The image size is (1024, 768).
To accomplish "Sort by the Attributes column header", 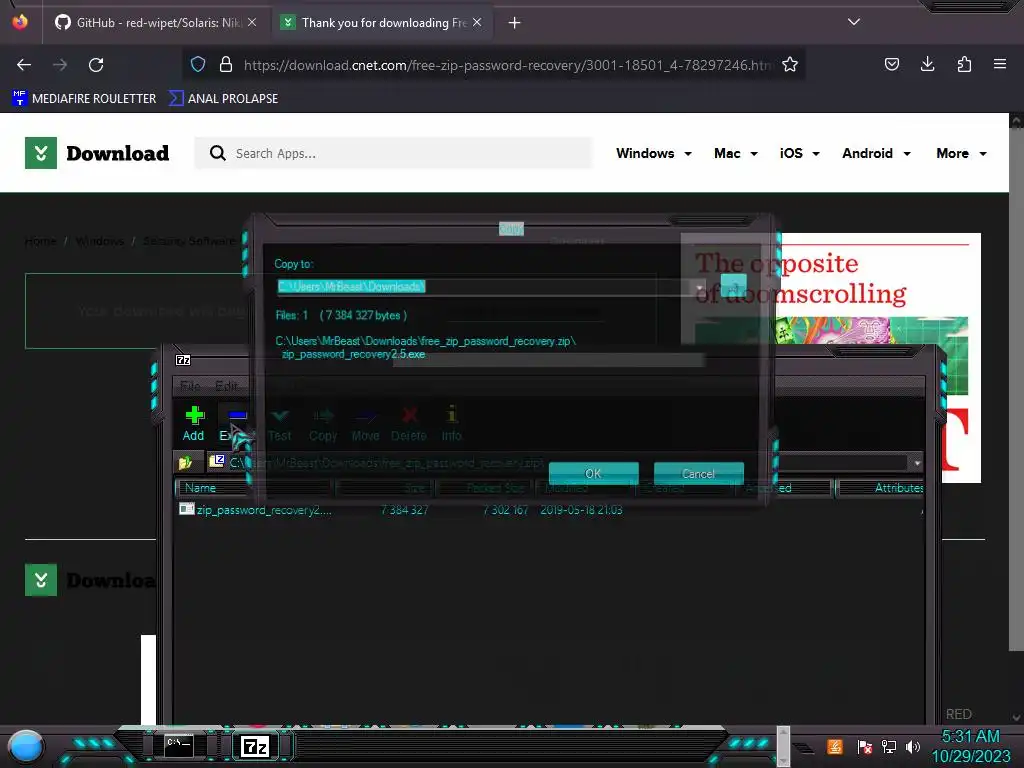I will pos(881,488).
